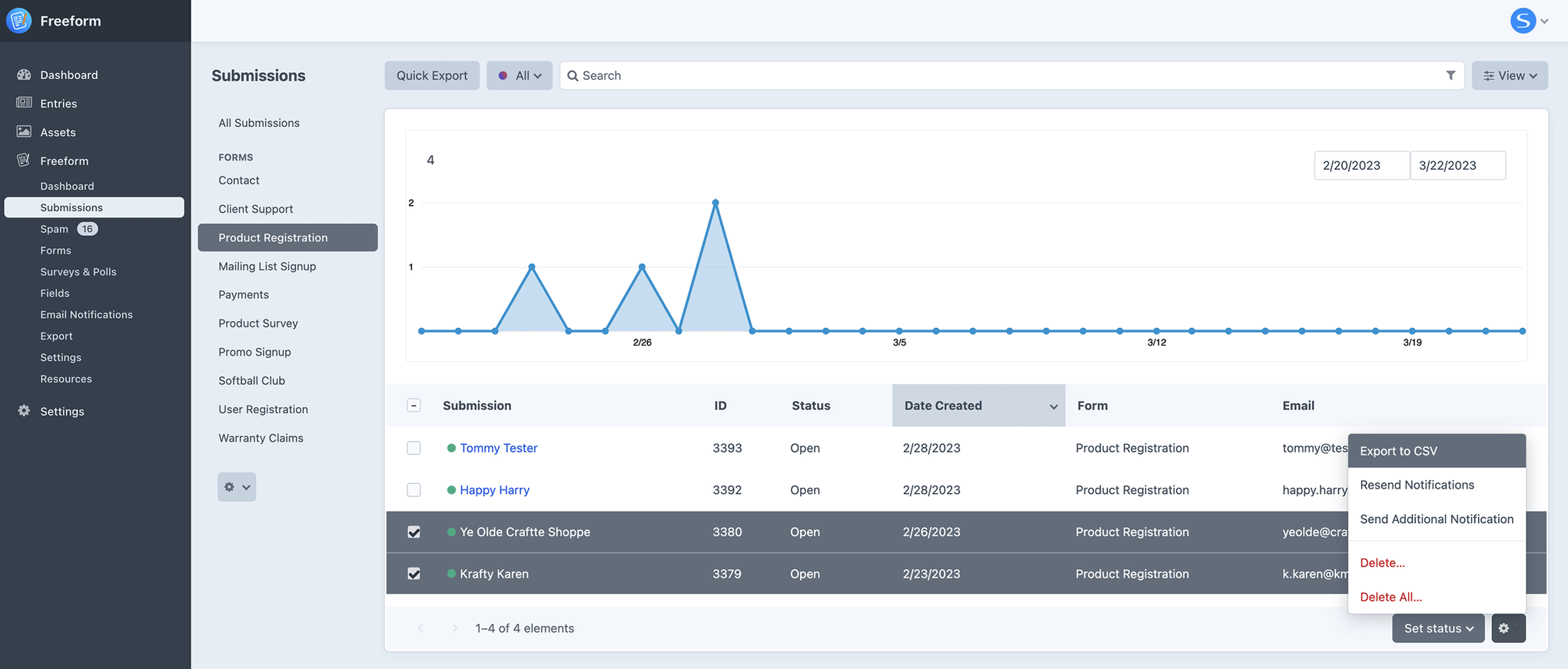The image size is (1568, 669).
Task: Click the chart peak data point at value 2
Action: point(716,203)
